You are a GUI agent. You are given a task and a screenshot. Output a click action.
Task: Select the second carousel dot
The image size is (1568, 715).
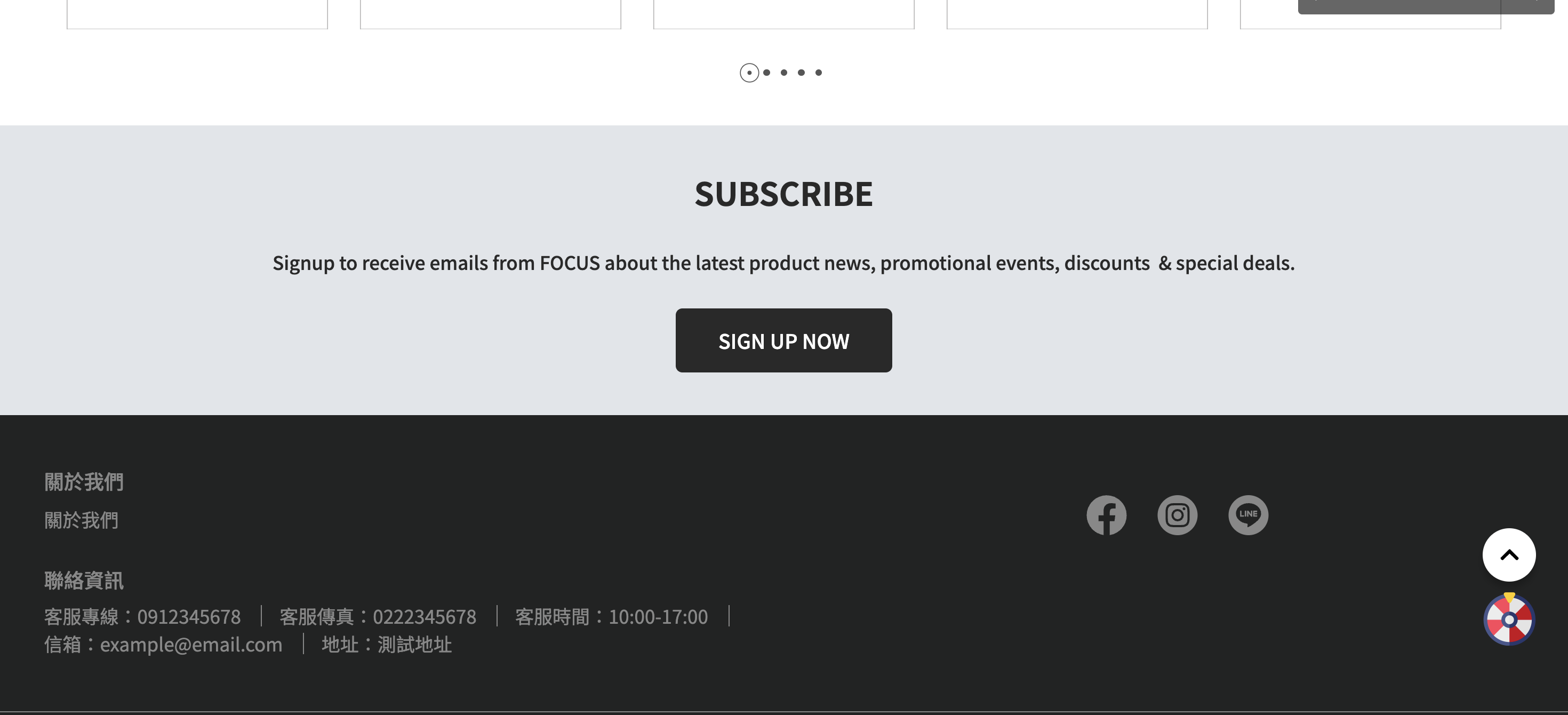[x=767, y=73]
